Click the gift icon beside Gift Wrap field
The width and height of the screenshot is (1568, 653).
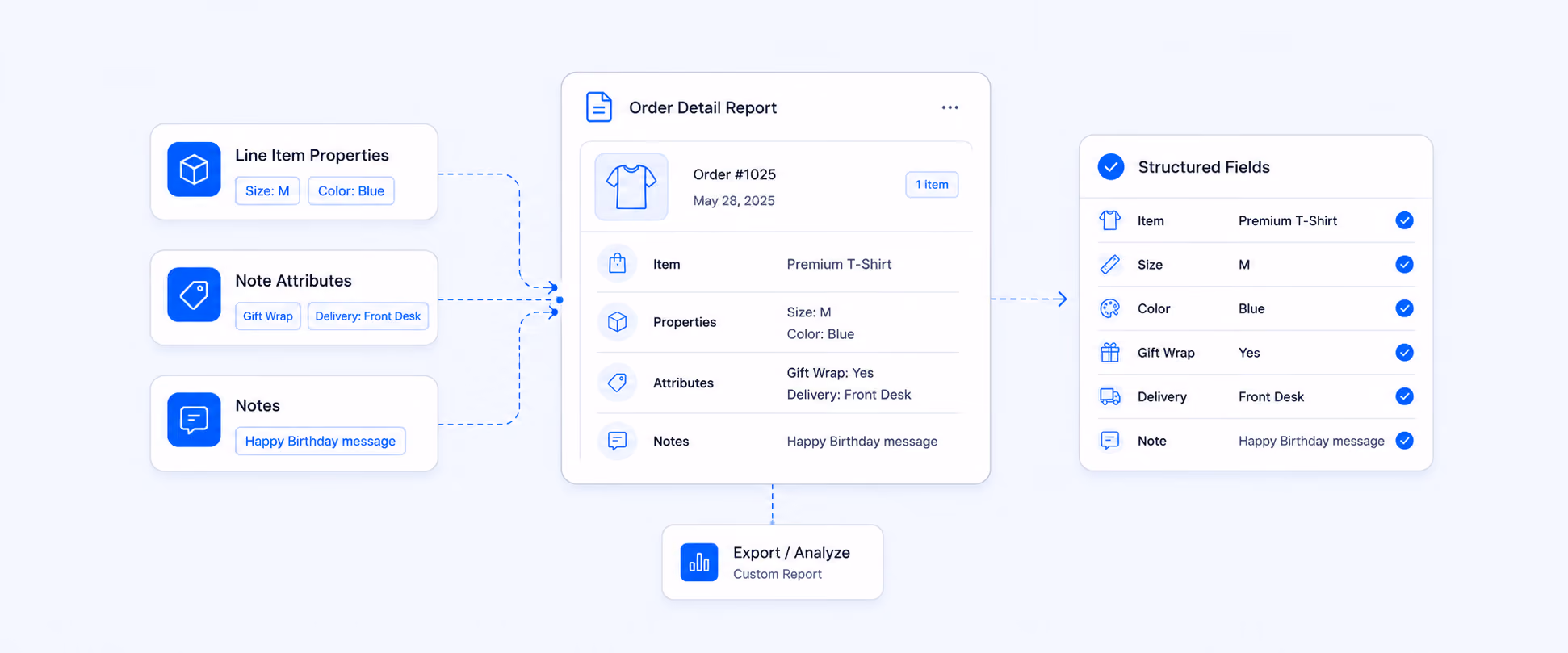[1110, 352]
